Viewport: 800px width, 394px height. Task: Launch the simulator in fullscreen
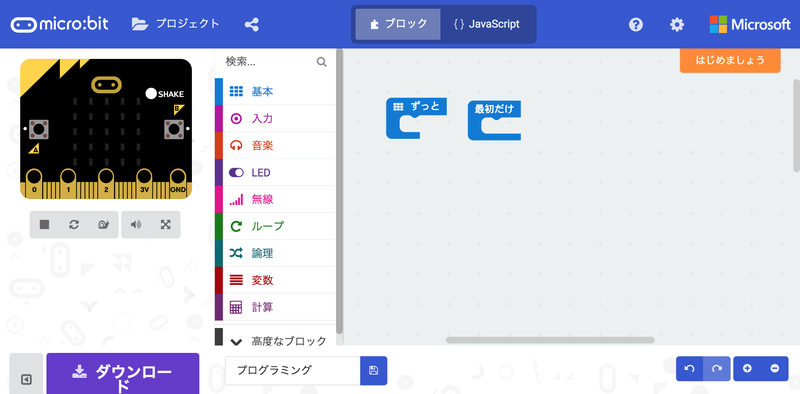(x=165, y=225)
